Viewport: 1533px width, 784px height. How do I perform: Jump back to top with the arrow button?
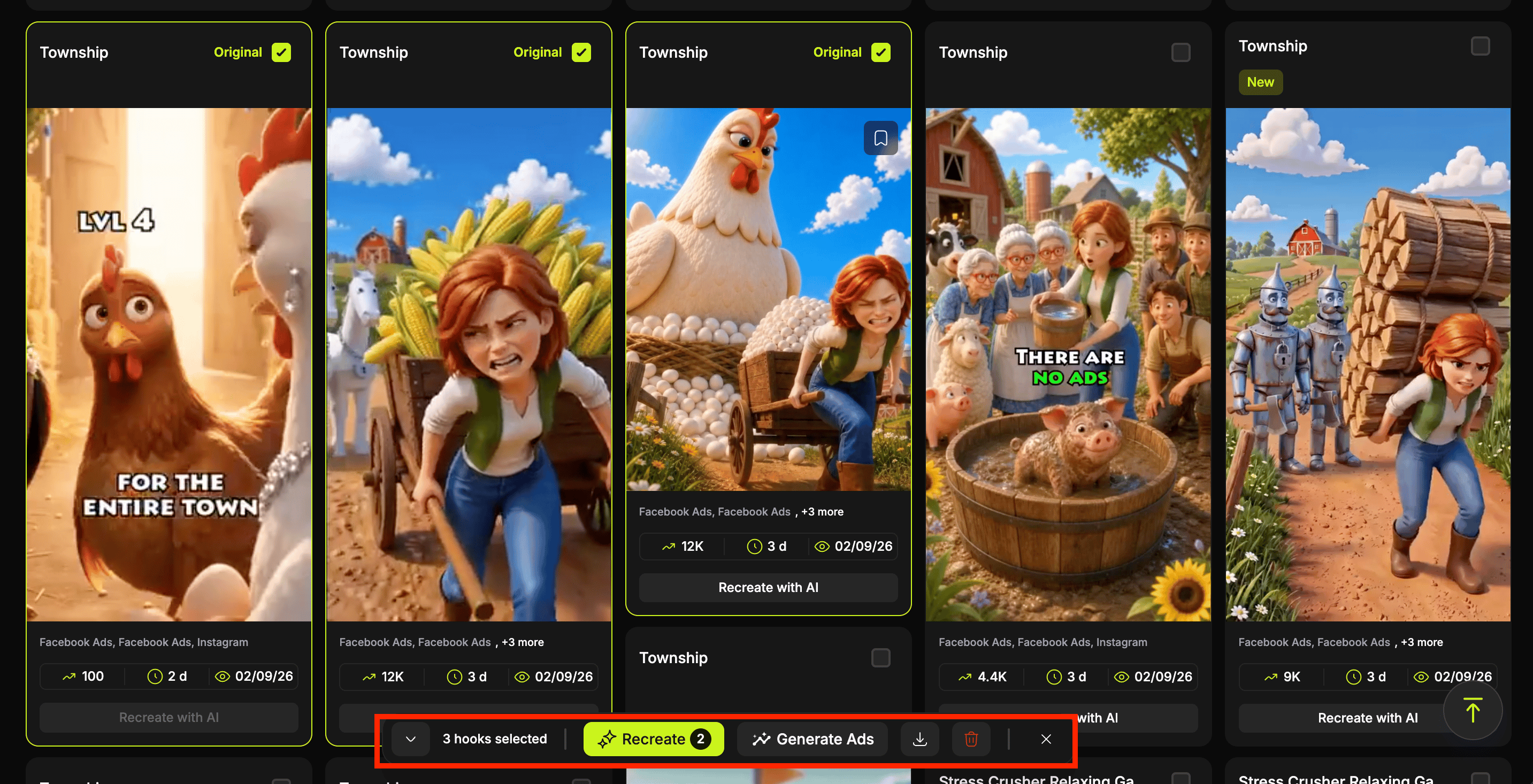1473,710
